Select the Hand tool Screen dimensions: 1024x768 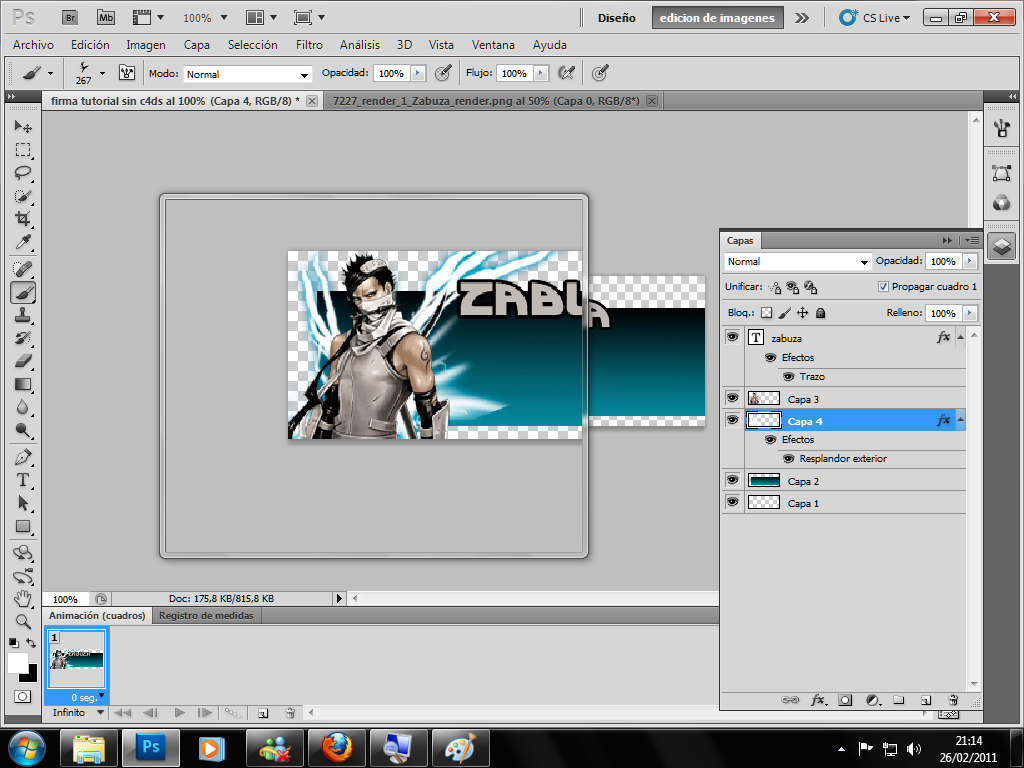(23, 599)
